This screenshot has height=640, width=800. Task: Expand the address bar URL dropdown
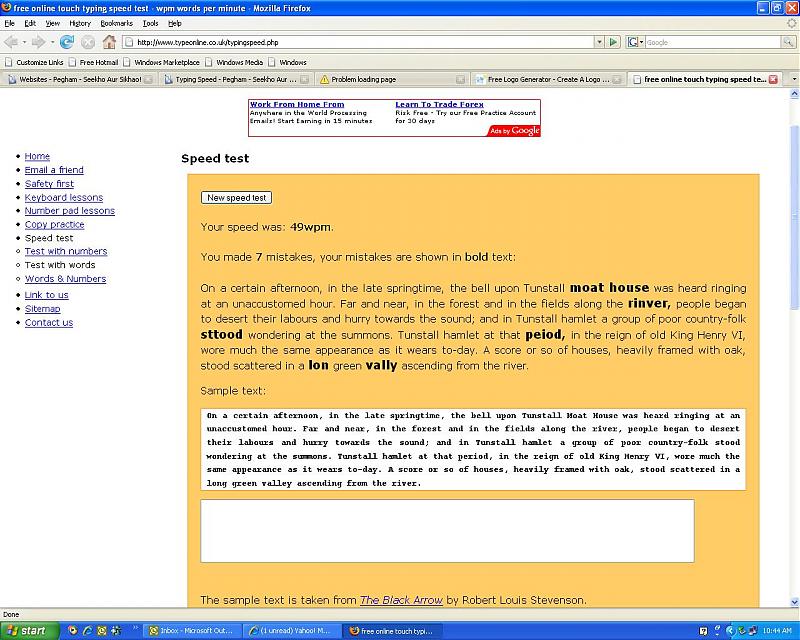pyautogui.click(x=599, y=42)
